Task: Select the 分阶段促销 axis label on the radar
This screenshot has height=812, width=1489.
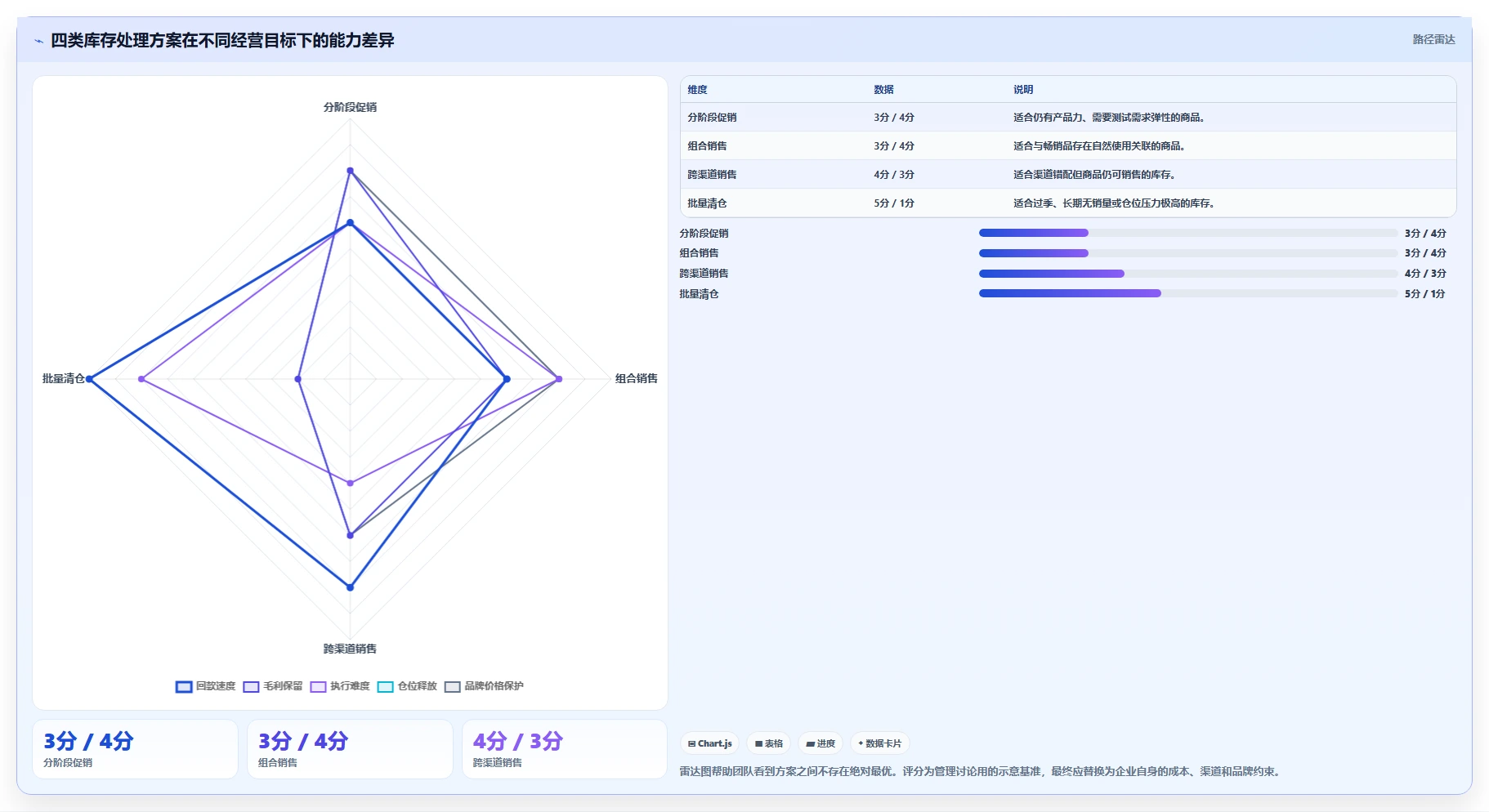Action: point(350,107)
